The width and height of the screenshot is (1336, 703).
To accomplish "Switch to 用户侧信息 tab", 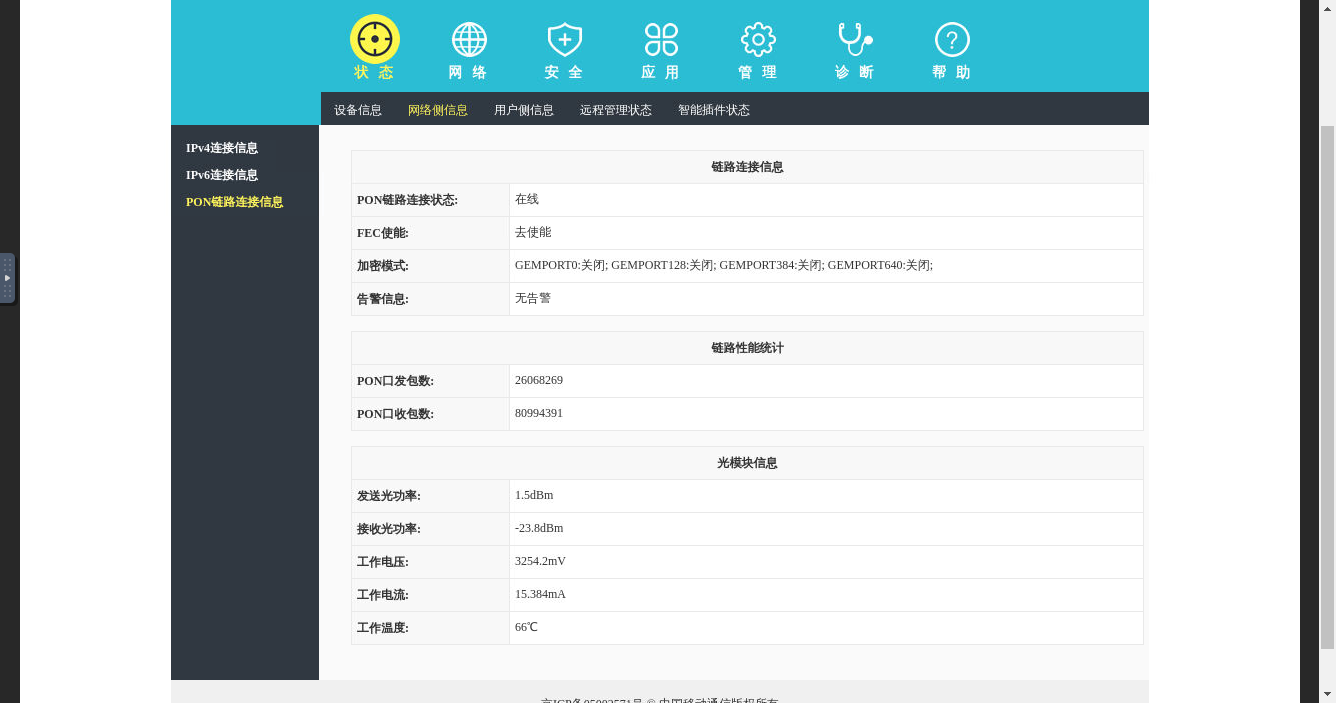I will point(524,110).
